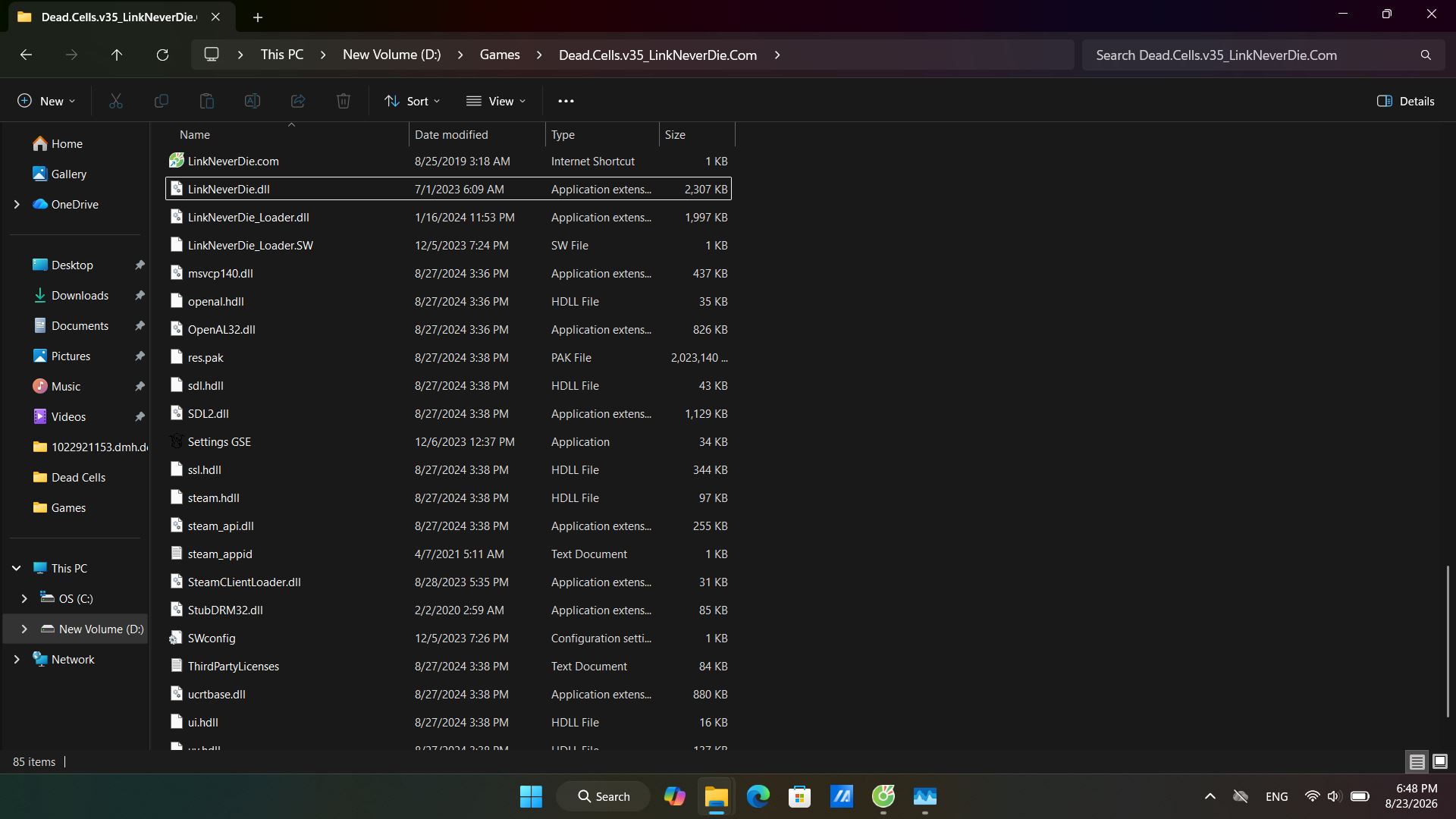Select the ucrtbase.dll file
1456x819 pixels.
pos(448,694)
